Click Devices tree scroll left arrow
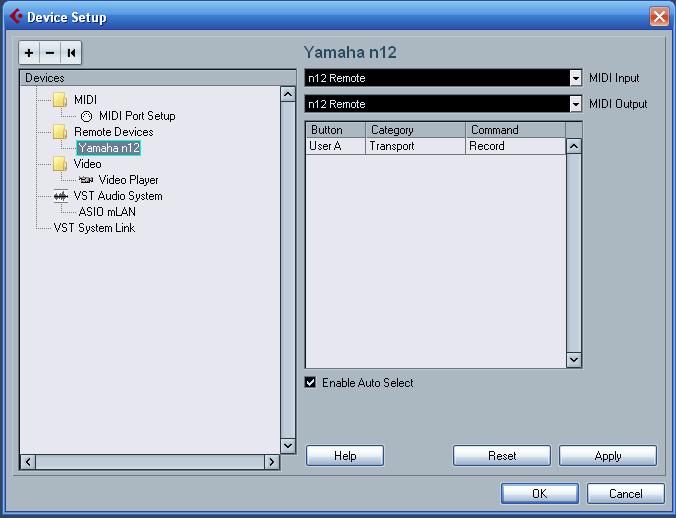 [x=28, y=462]
